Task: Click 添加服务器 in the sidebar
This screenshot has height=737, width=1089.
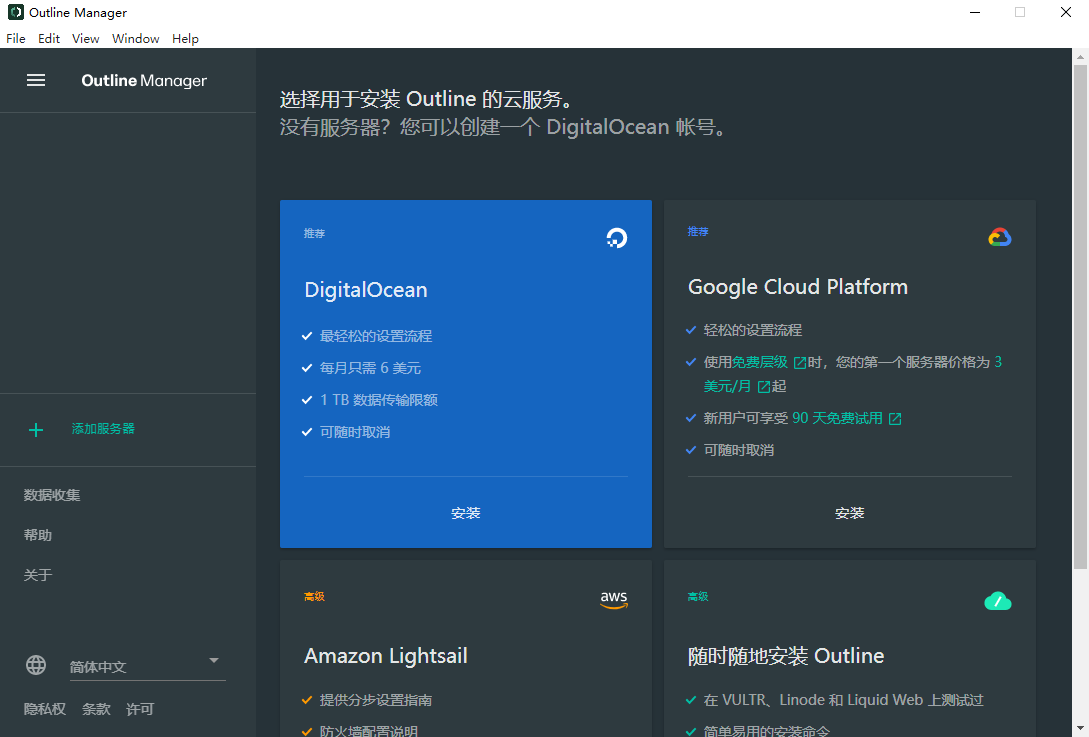Action: [103, 429]
